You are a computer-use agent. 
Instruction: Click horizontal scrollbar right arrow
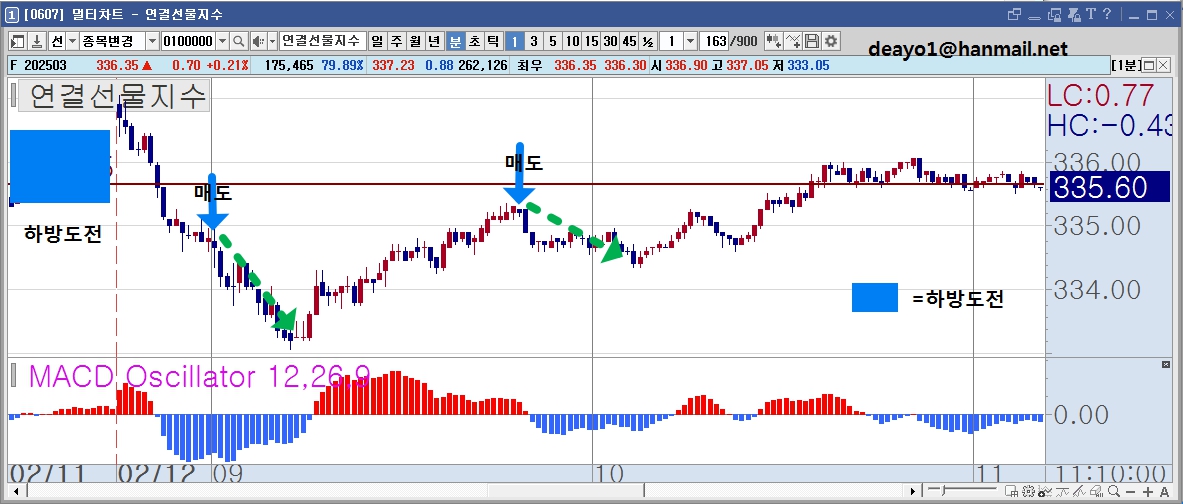point(913,491)
